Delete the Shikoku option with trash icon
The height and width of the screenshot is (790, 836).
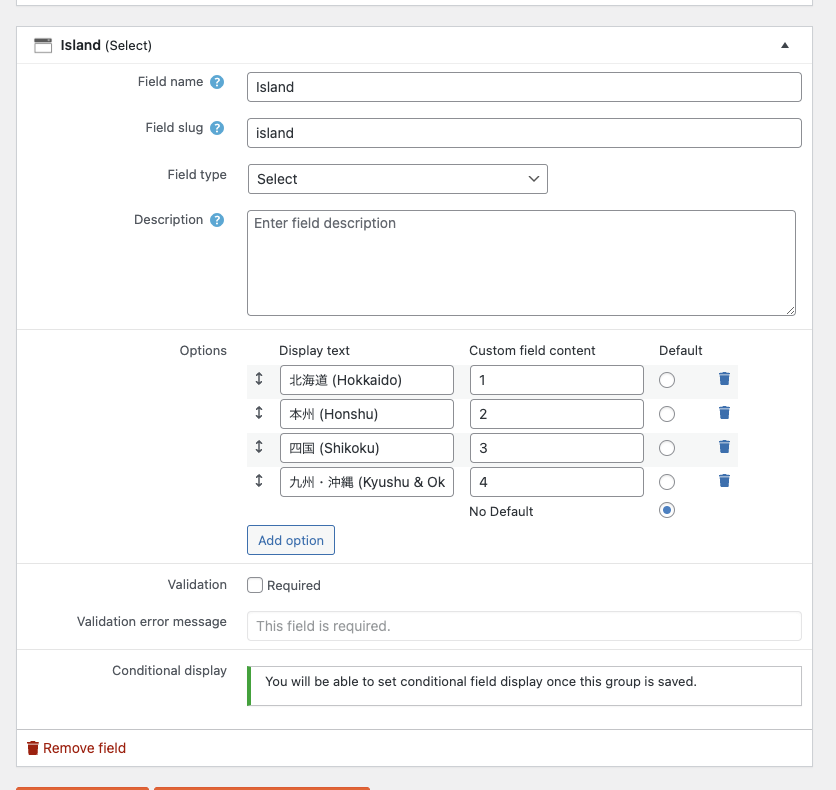[724, 447]
